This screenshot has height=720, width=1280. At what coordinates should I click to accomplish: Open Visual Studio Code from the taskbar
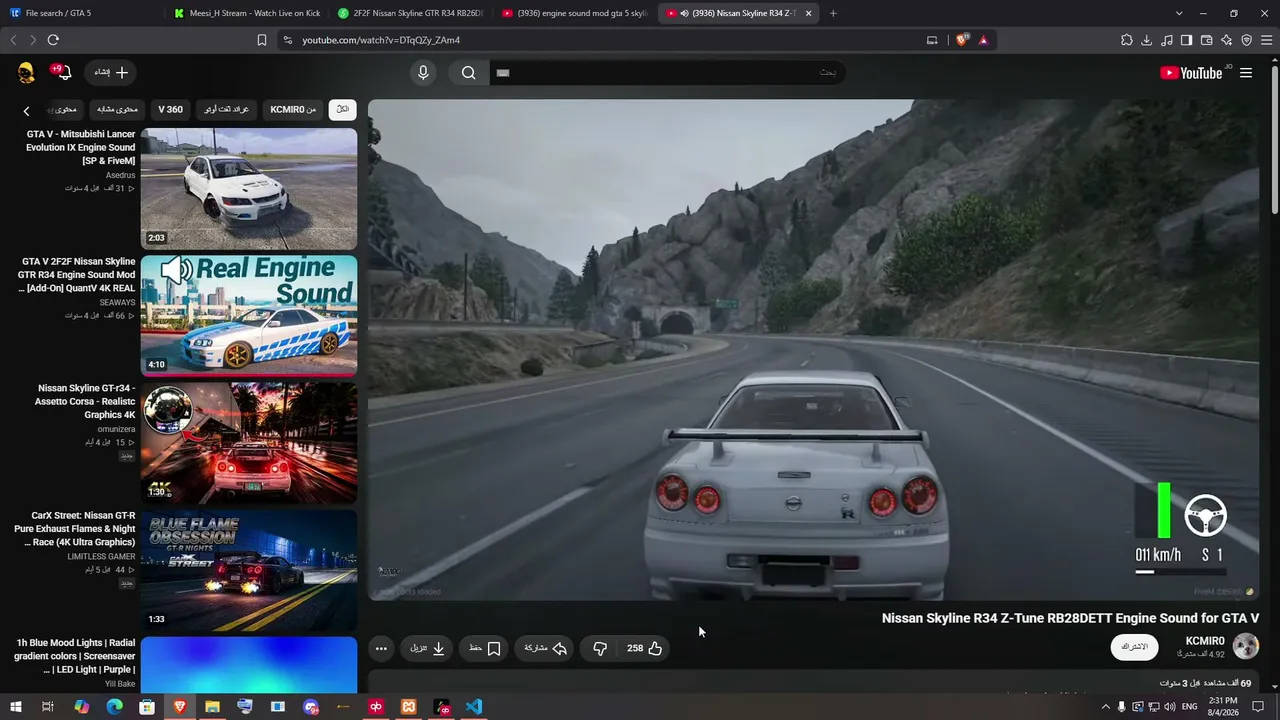coord(474,707)
